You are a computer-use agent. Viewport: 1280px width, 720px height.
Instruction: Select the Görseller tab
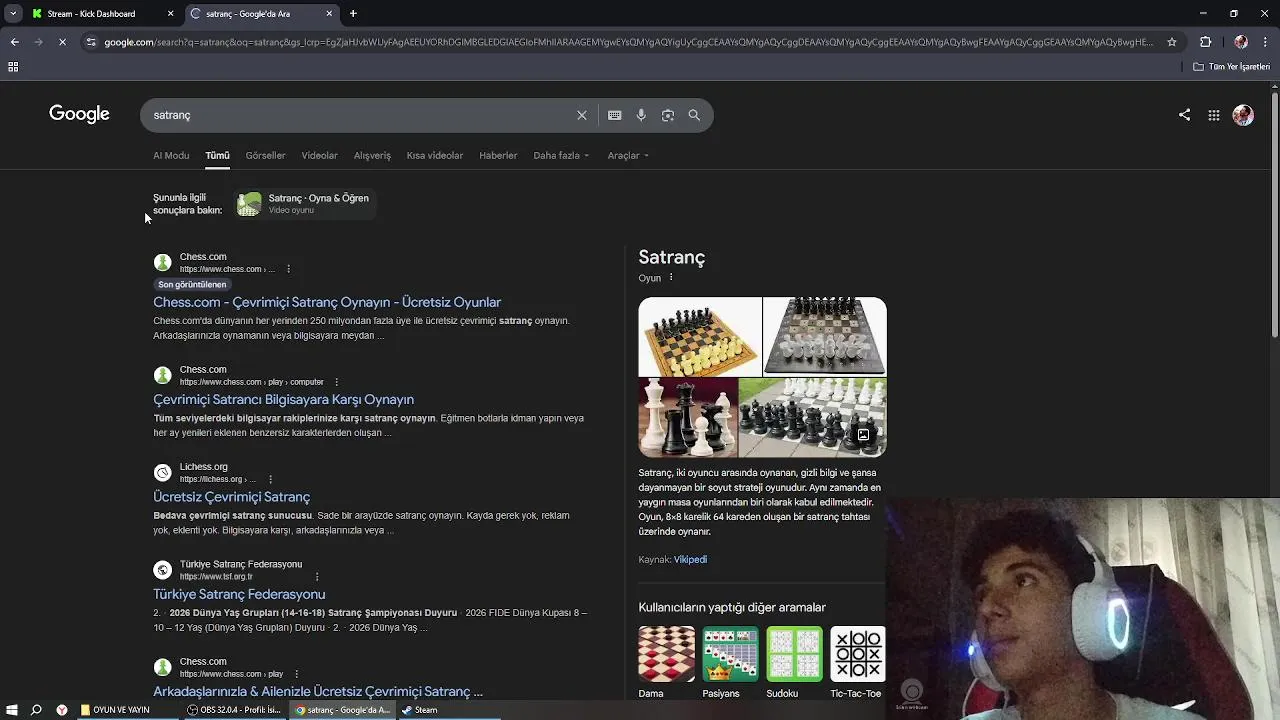[x=265, y=156]
